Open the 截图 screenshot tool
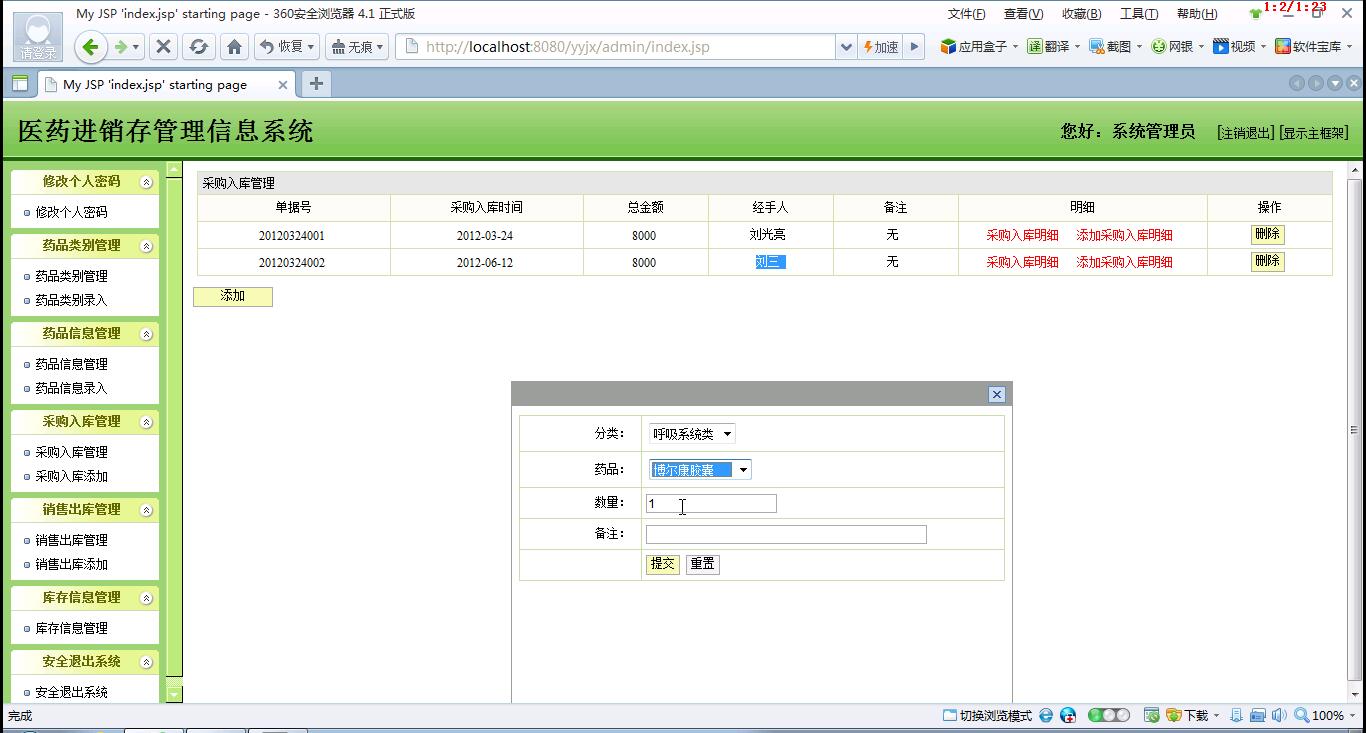This screenshot has height=733, width=1366. pyautogui.click(x=1110, y=47)
